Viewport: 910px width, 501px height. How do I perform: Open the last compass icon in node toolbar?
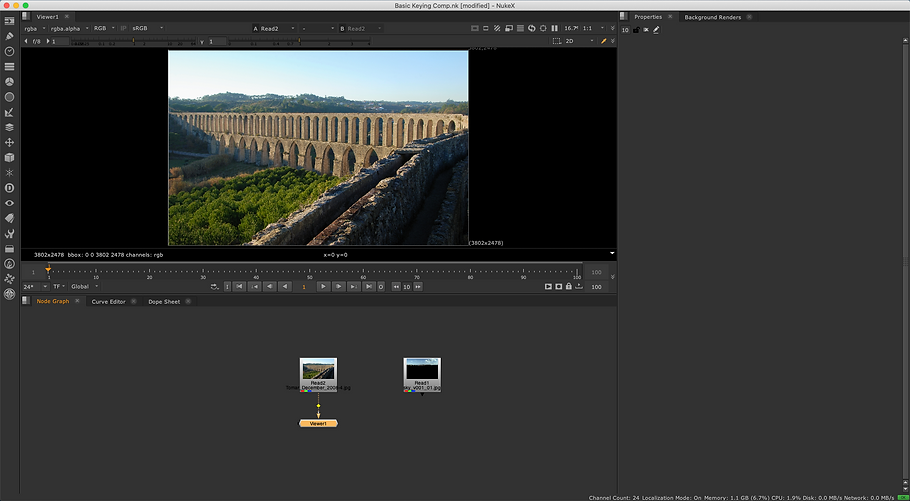click(9, 294)
